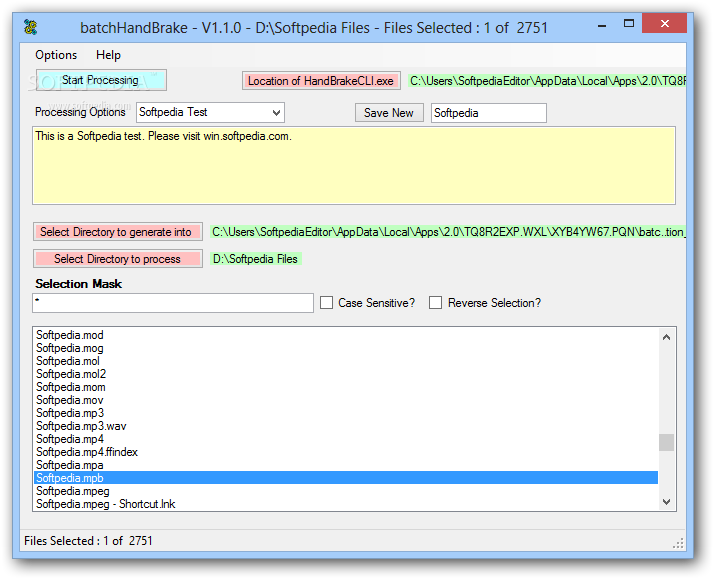Click the HandBrakeCLI path label
This screenshot has height=579, width=714.
(547, 81)
